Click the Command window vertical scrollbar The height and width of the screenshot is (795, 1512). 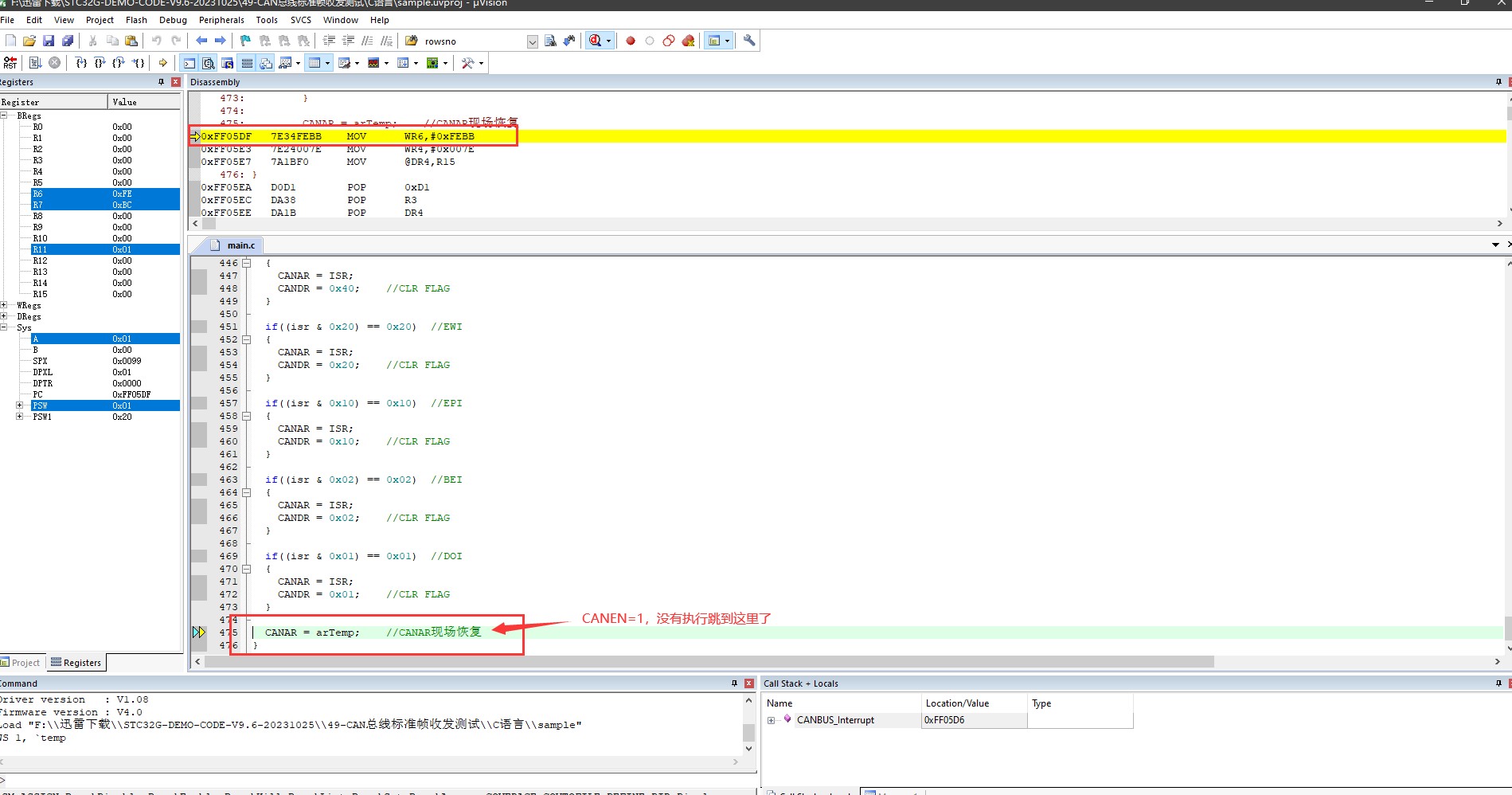point(748,725)
